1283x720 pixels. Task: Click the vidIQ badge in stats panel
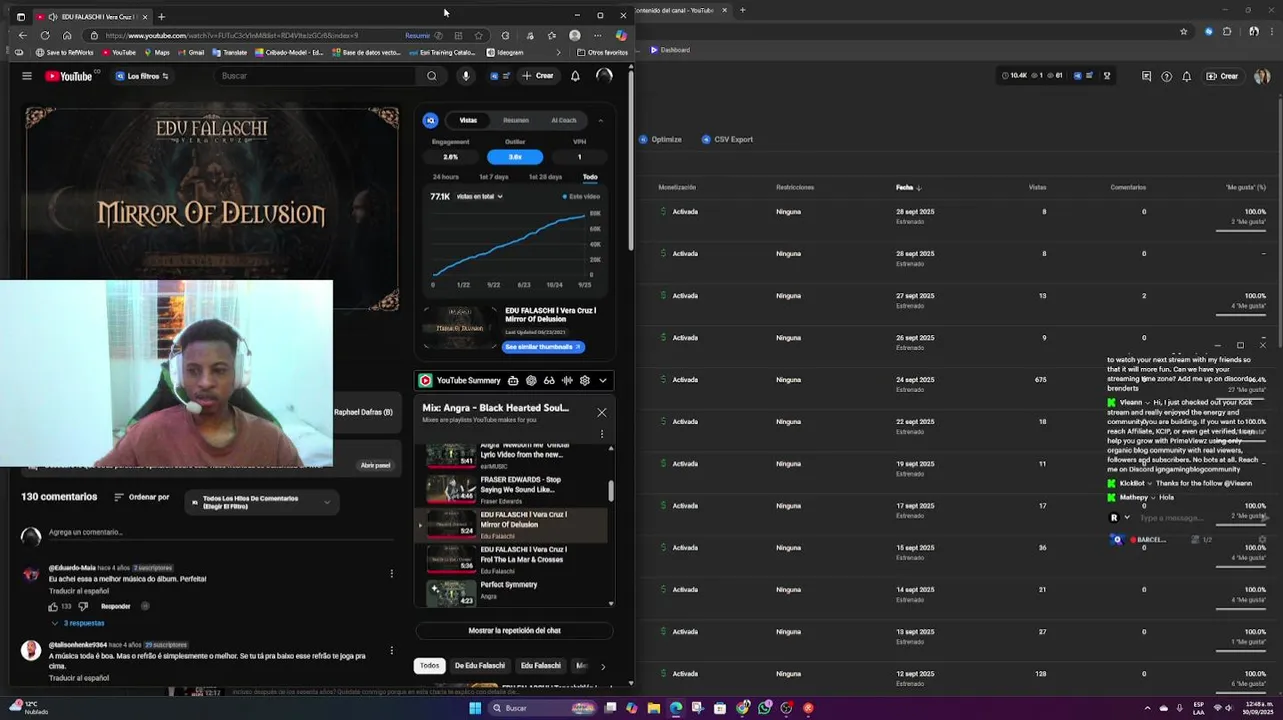click(431, 120)
